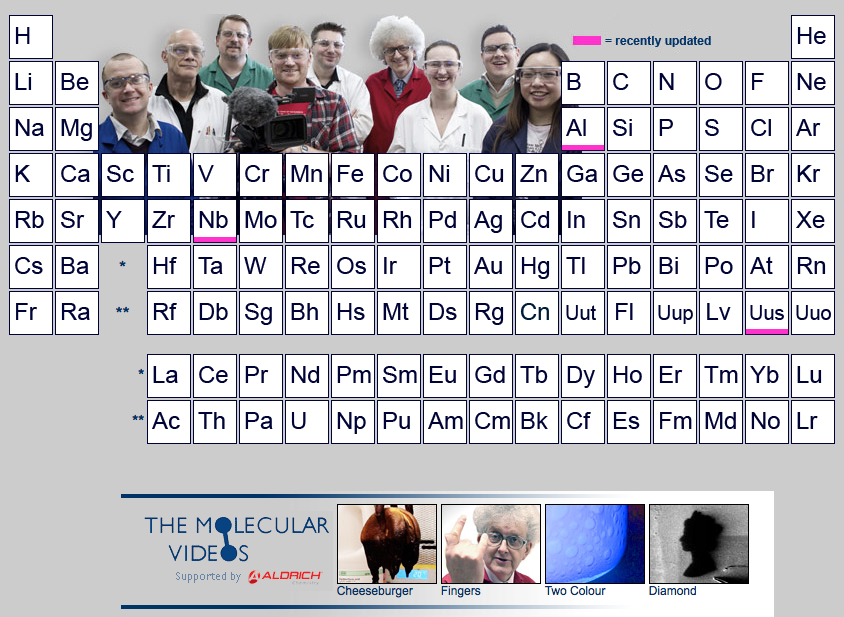This screenshot has width=844, height=617.
Task: Click the Carbon (C) element tile
Action: click(x=628, y=82)
